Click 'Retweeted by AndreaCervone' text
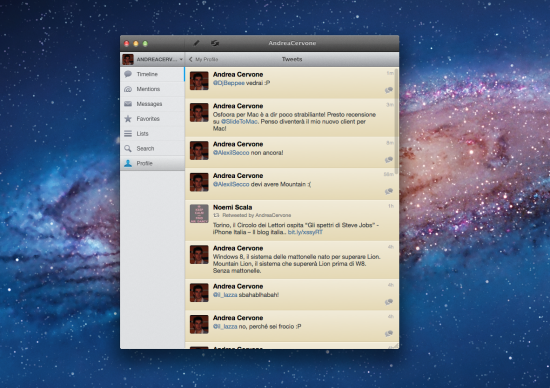550x388 pixels. [x=256, y=215]
